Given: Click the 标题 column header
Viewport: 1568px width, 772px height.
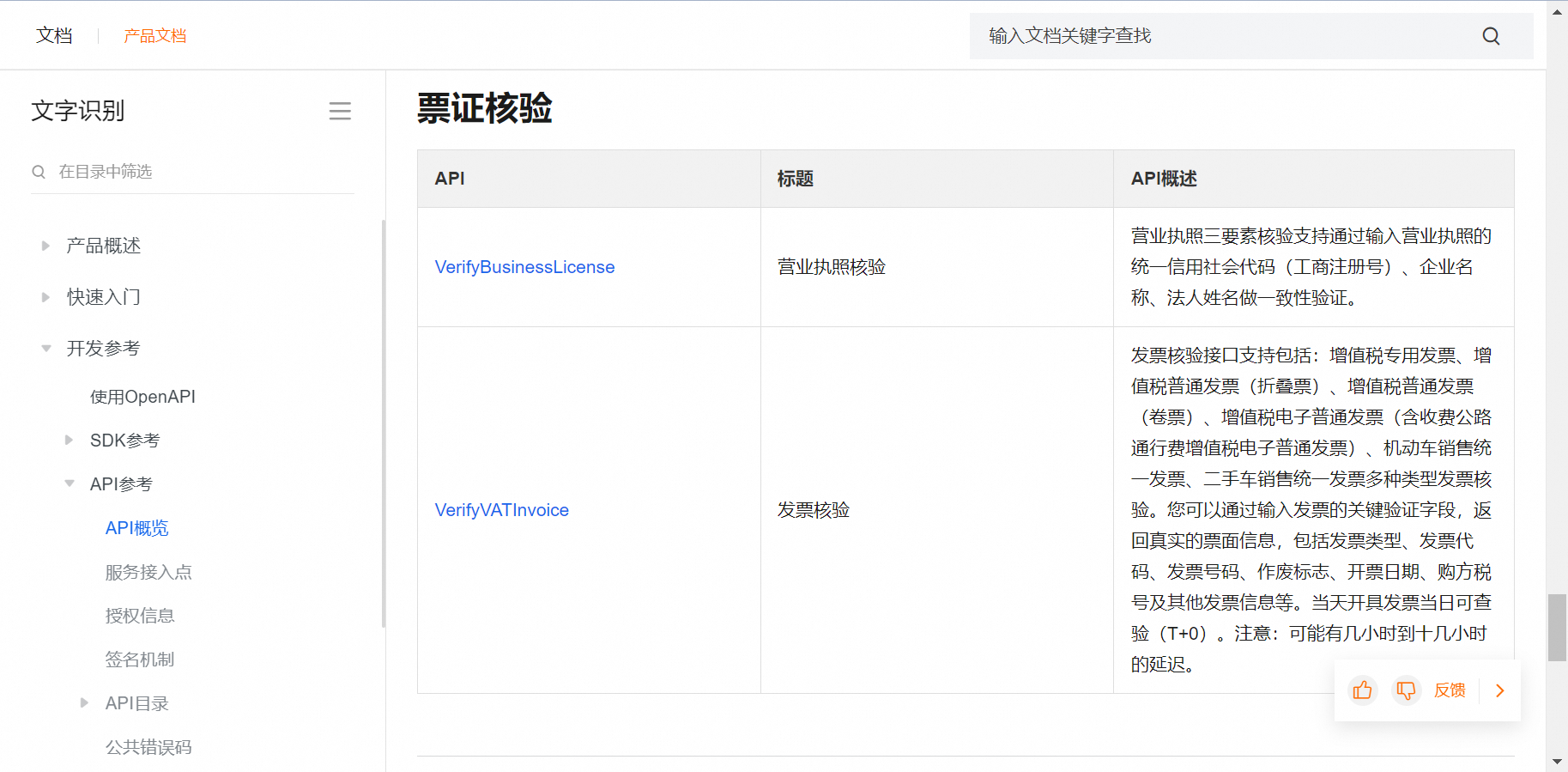Looking at the screenshot, I should pyautogui.click(x=937, y=179).
